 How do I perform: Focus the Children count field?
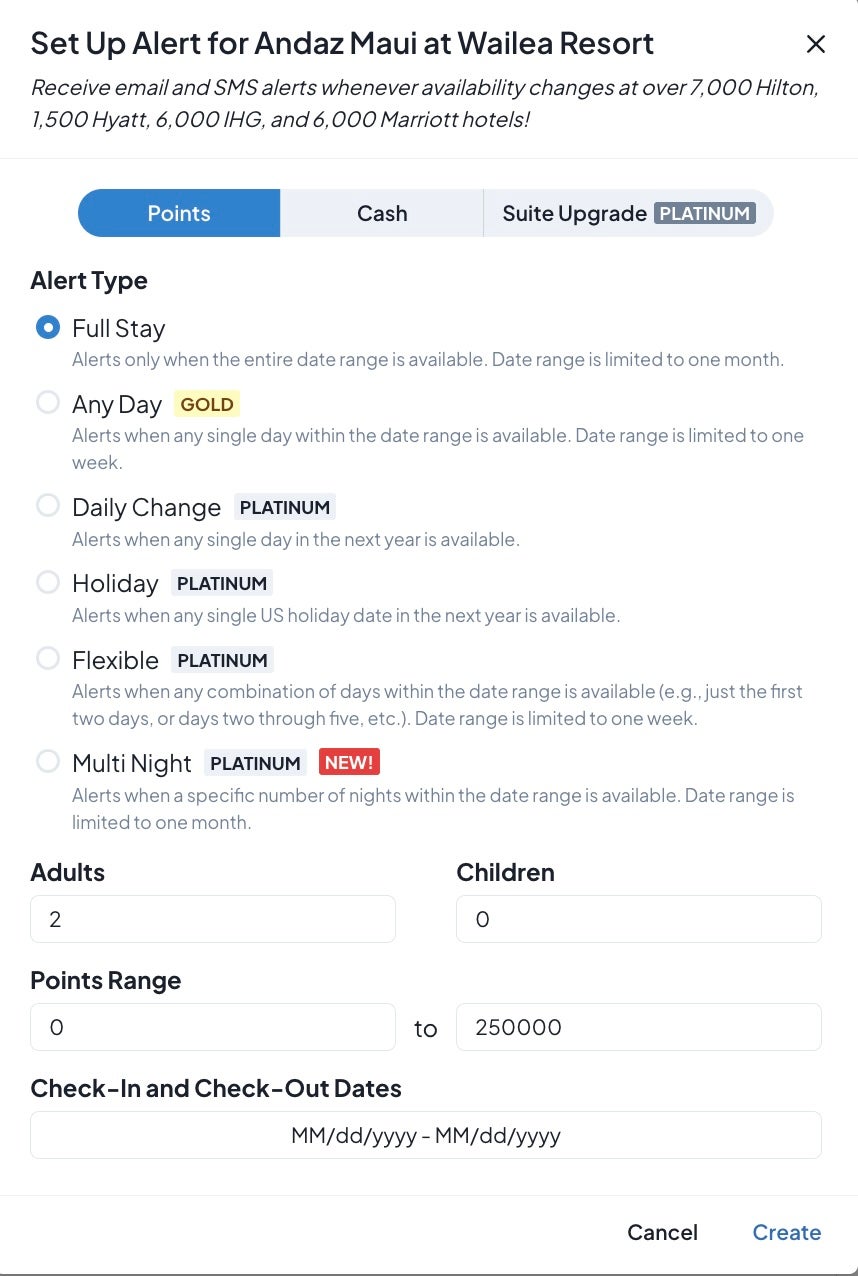coord(638,919)
